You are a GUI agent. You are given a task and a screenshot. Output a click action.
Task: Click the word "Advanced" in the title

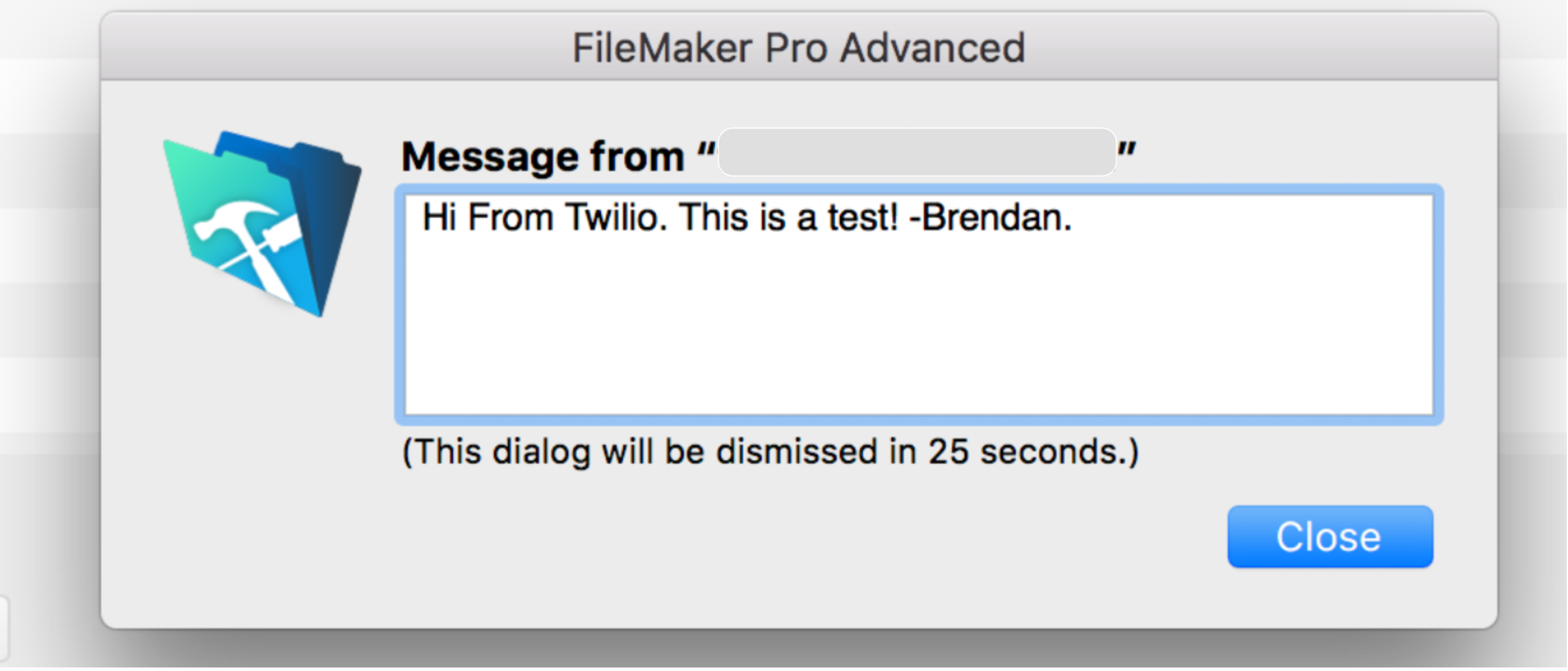pyautogui.click(x=933, y=48)
